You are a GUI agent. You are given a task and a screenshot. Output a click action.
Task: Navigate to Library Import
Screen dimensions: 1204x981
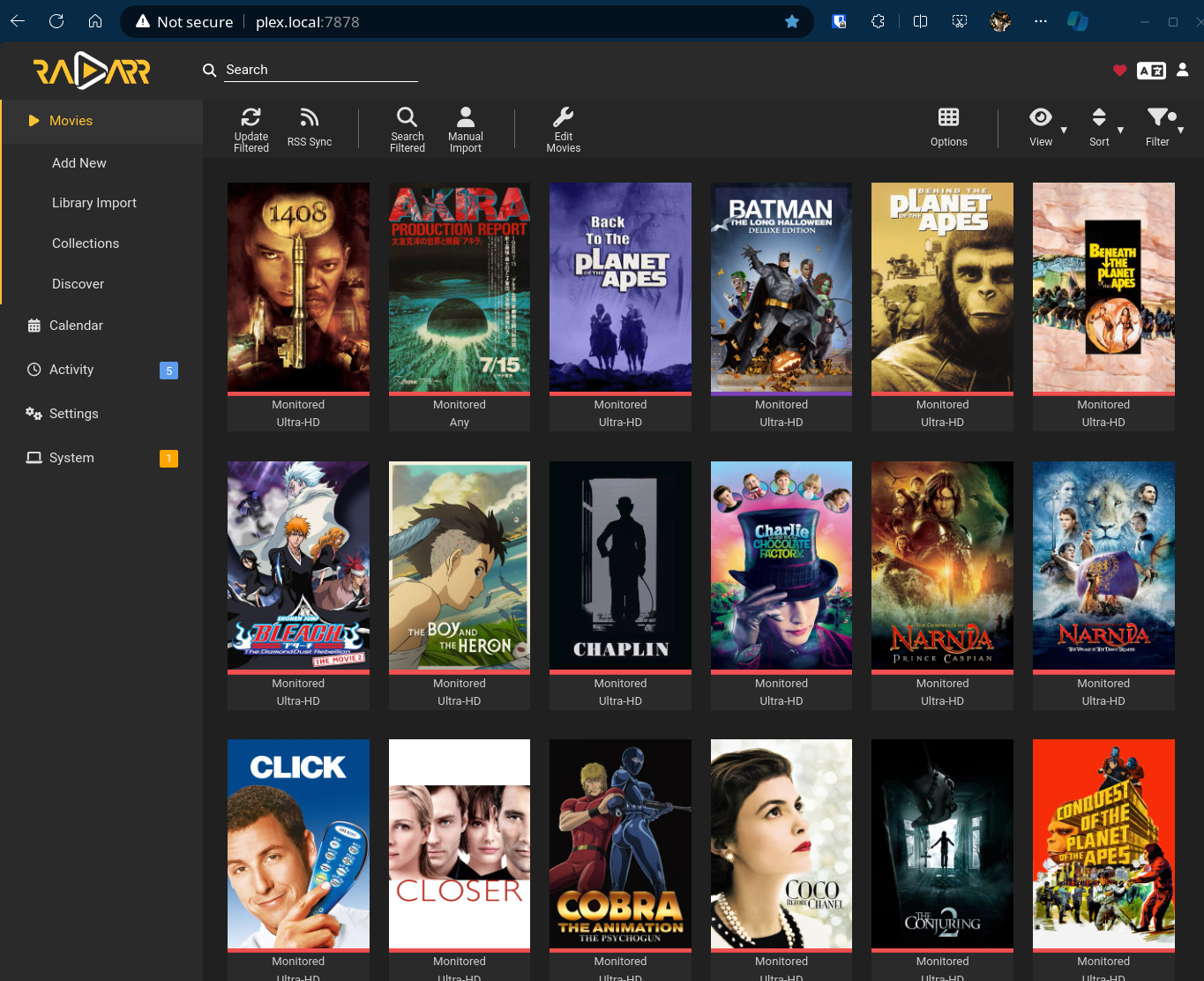[x=94, y=203]
